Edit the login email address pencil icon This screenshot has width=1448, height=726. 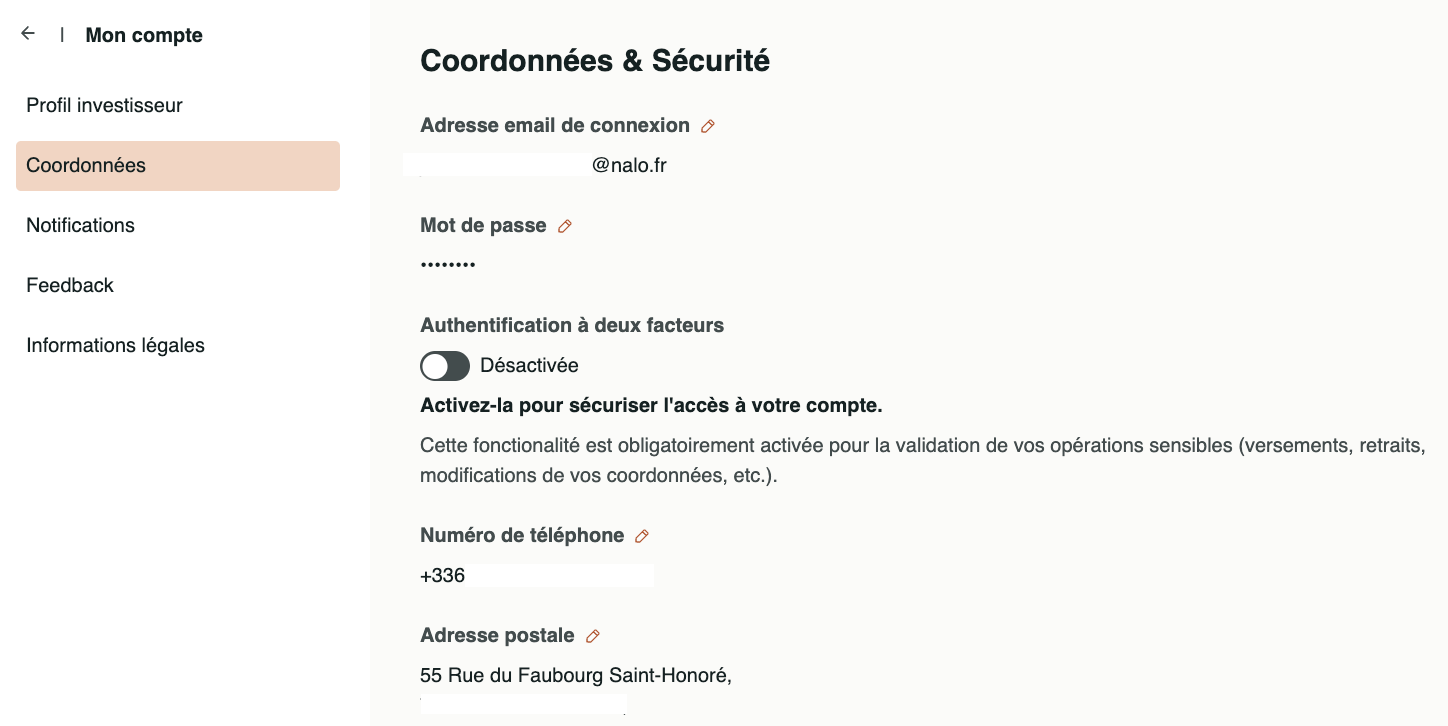coord(708,126)
